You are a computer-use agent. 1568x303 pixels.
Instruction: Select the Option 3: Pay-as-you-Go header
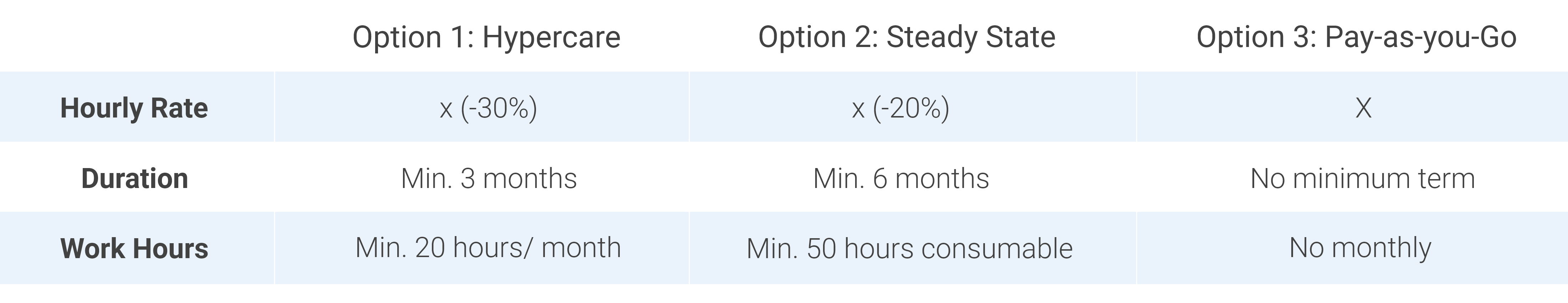coord(1356,37)
